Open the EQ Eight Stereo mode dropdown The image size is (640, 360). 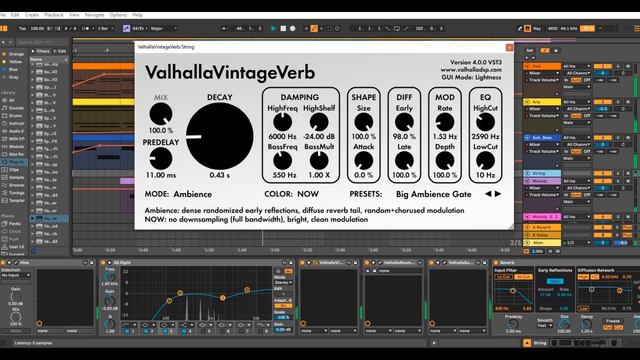283,282
